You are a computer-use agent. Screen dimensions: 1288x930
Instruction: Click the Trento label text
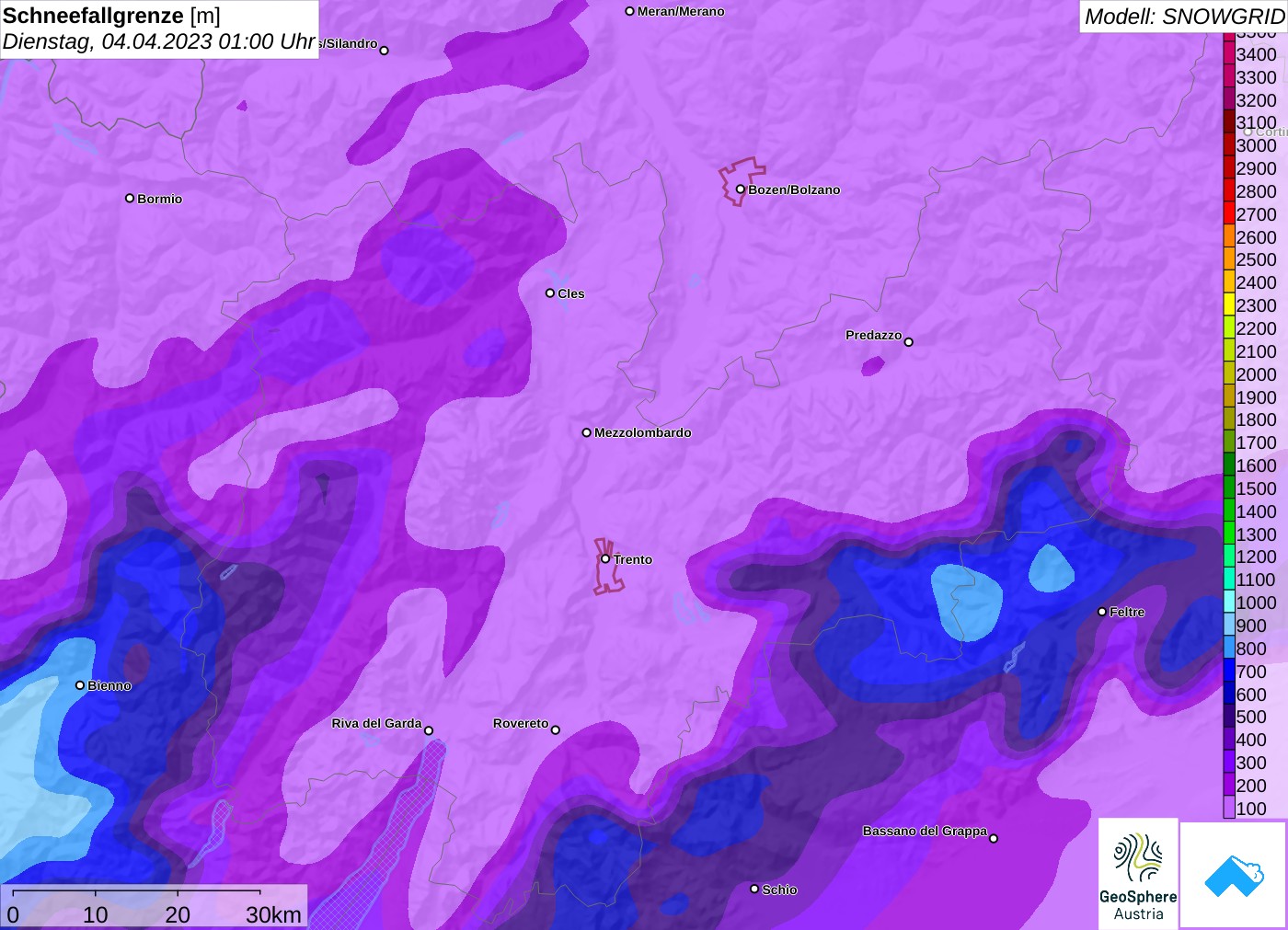coord(633,559)
